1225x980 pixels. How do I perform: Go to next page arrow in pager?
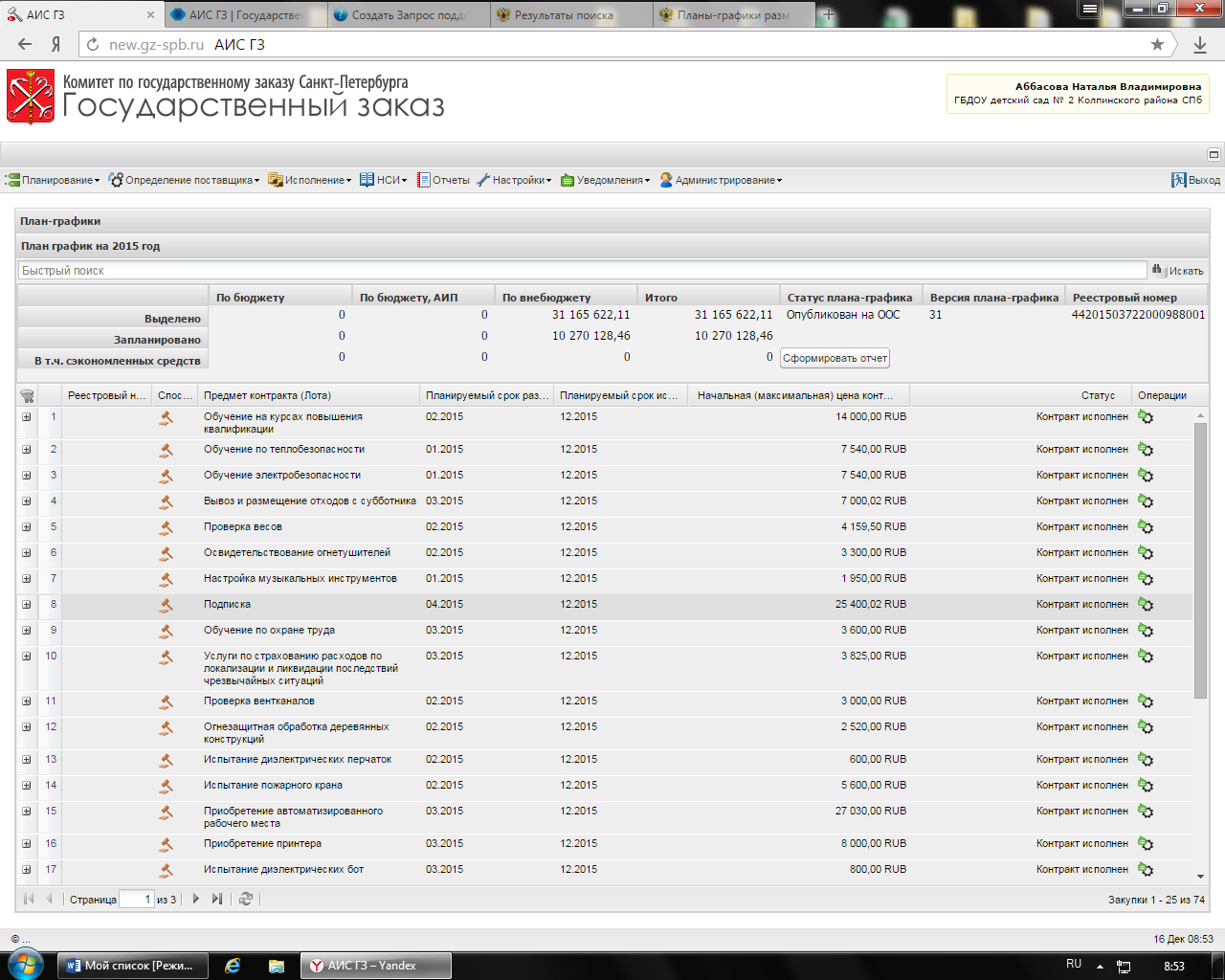click(196, 899)
